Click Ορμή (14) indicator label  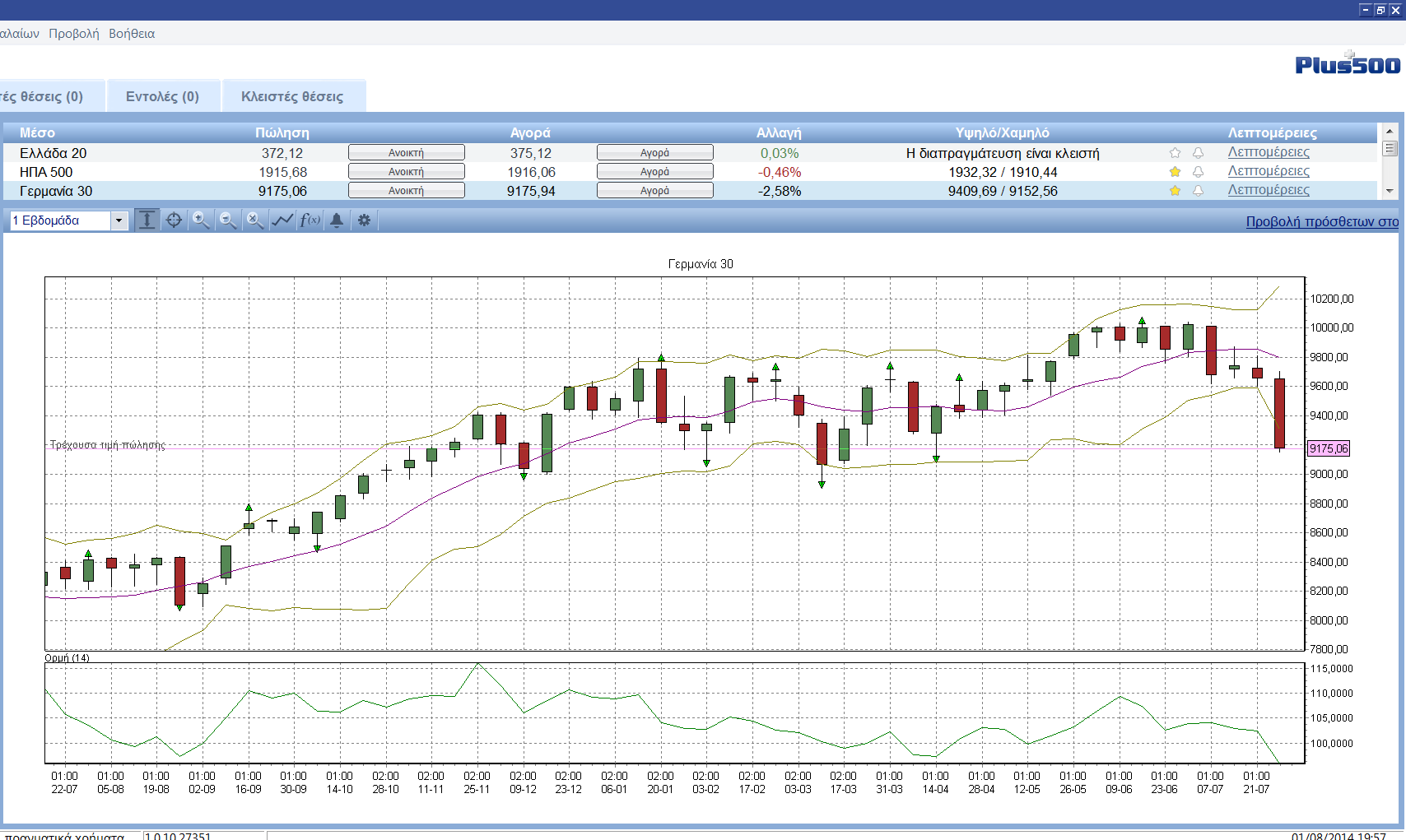click(x=68, y=657)
